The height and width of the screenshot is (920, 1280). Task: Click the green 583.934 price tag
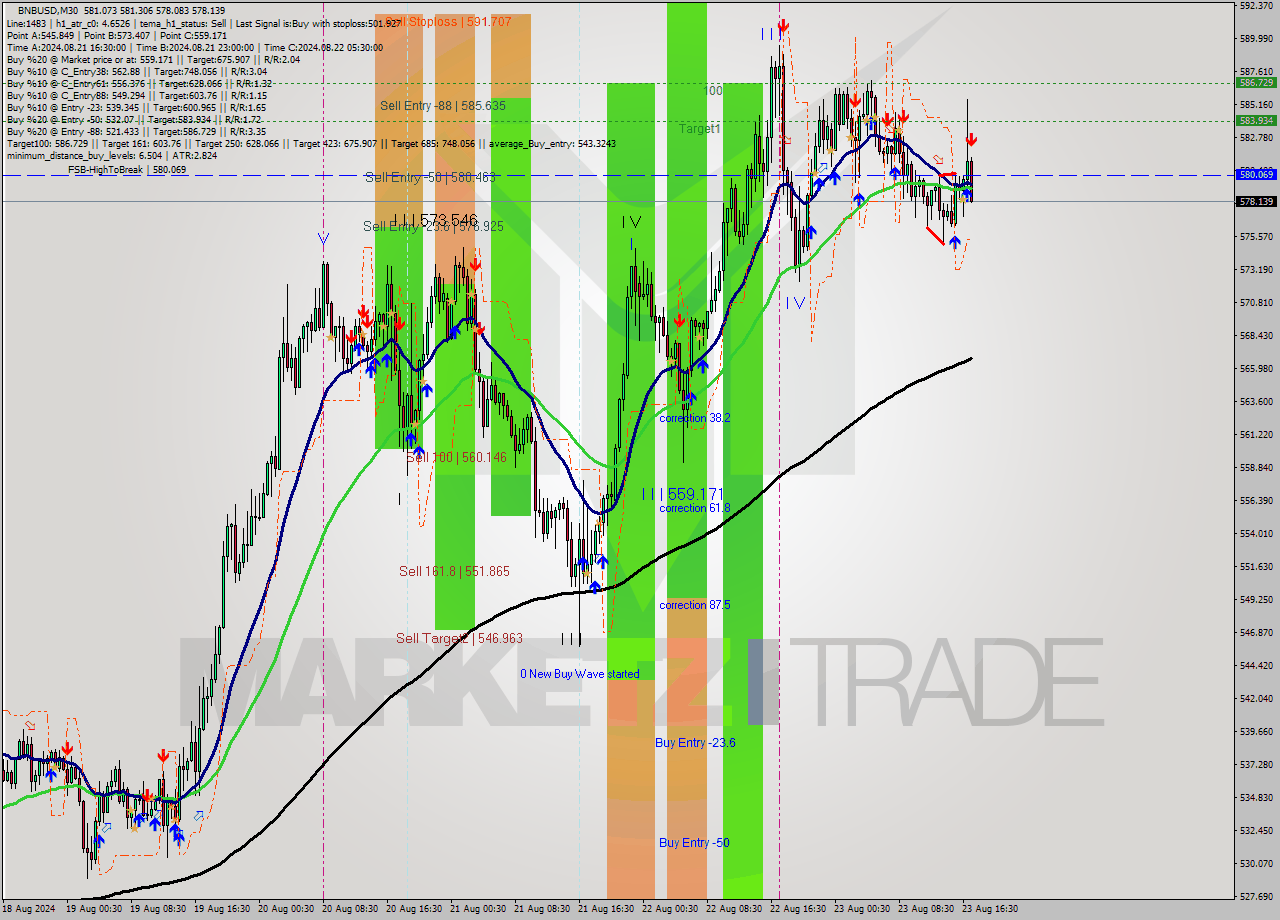[1256, 120]
